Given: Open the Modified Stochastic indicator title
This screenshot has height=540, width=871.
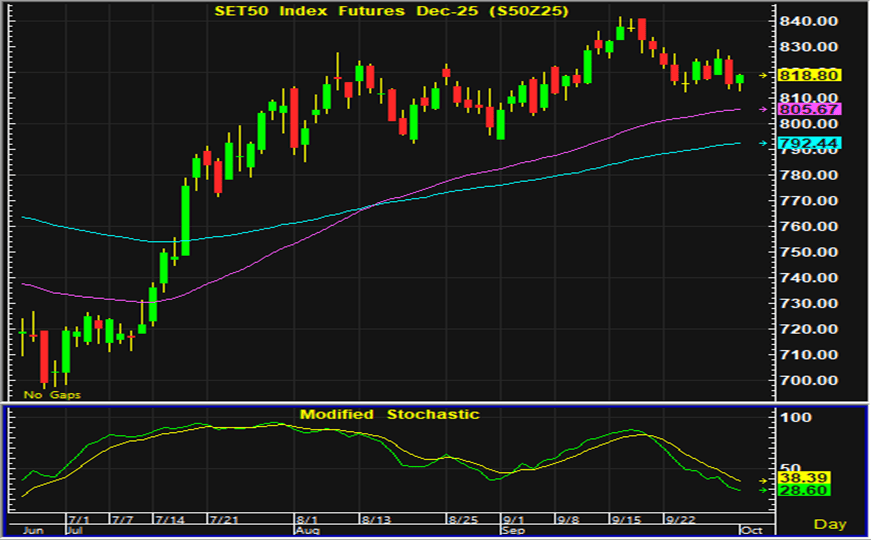Looking at the screenshot, I should (x=389, y=414).
